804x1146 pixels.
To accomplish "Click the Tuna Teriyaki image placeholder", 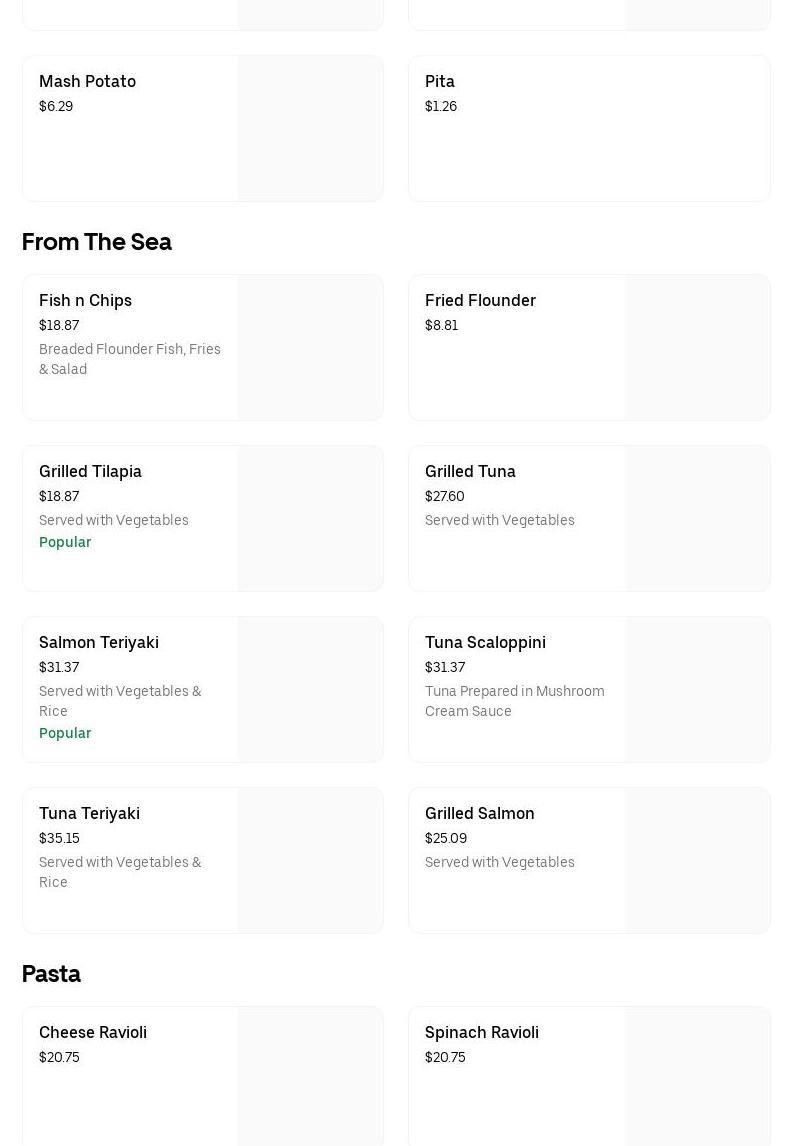I will pyautogui.click(x=310, y=861).
